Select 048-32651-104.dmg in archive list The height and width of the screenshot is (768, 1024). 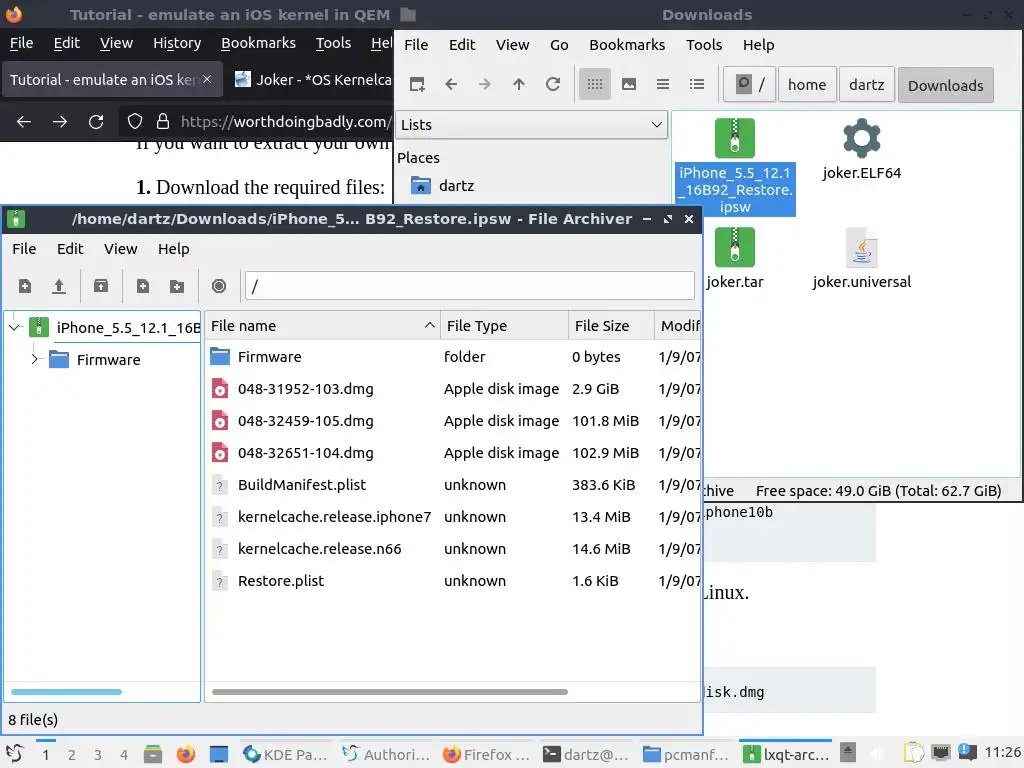(x=453, y=453)
